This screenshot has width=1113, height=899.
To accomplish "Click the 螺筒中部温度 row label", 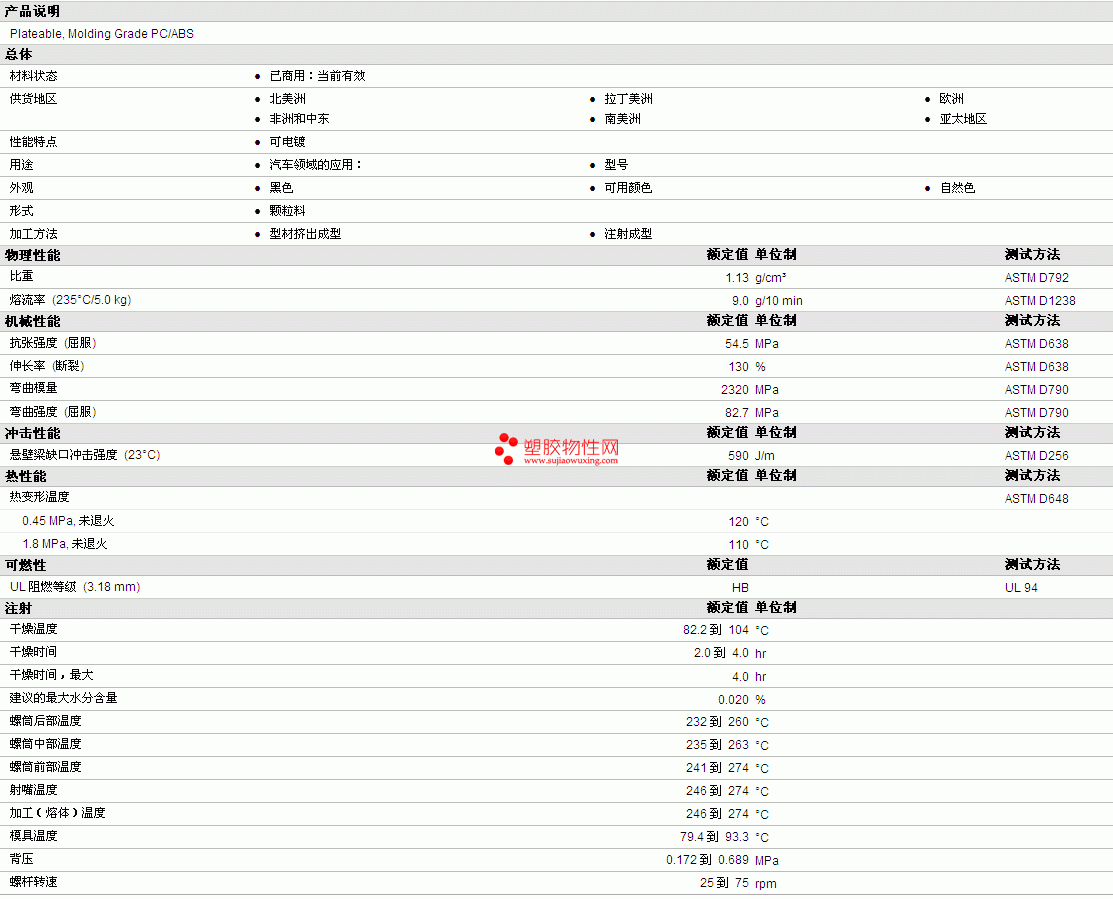I will tap(45, 744).
